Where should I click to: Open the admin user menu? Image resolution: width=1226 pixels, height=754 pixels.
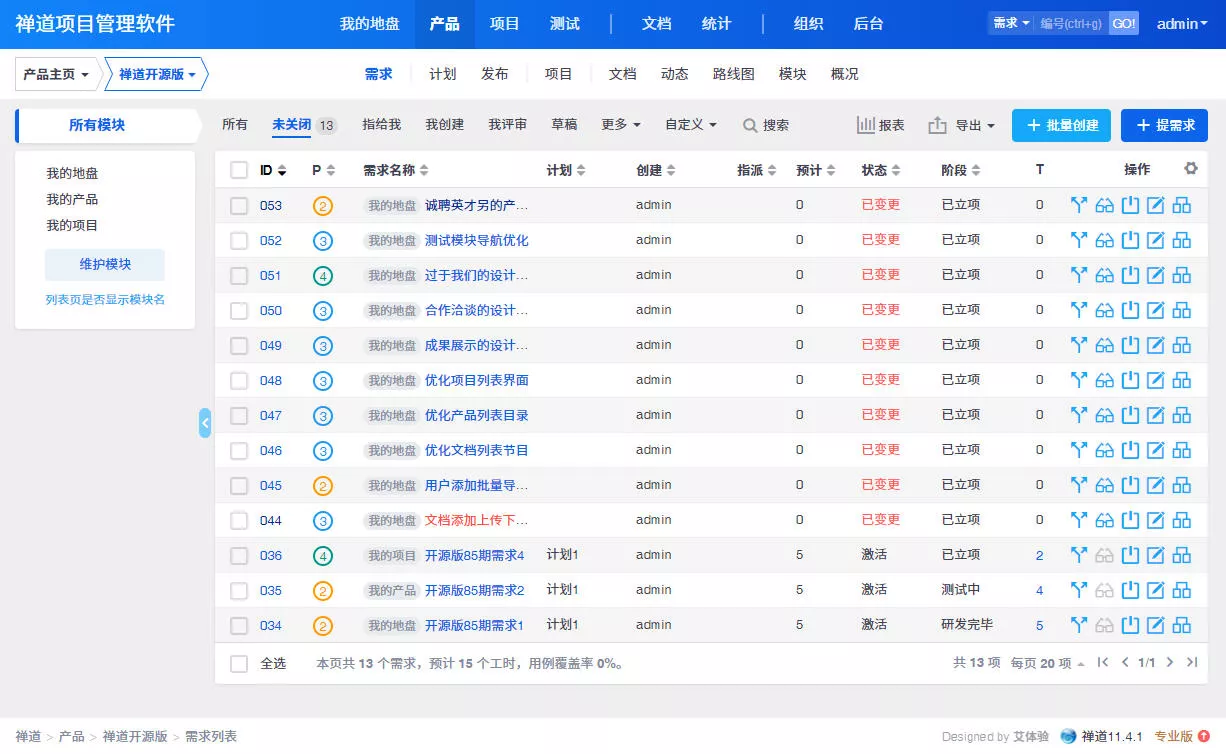[1183, 24]
